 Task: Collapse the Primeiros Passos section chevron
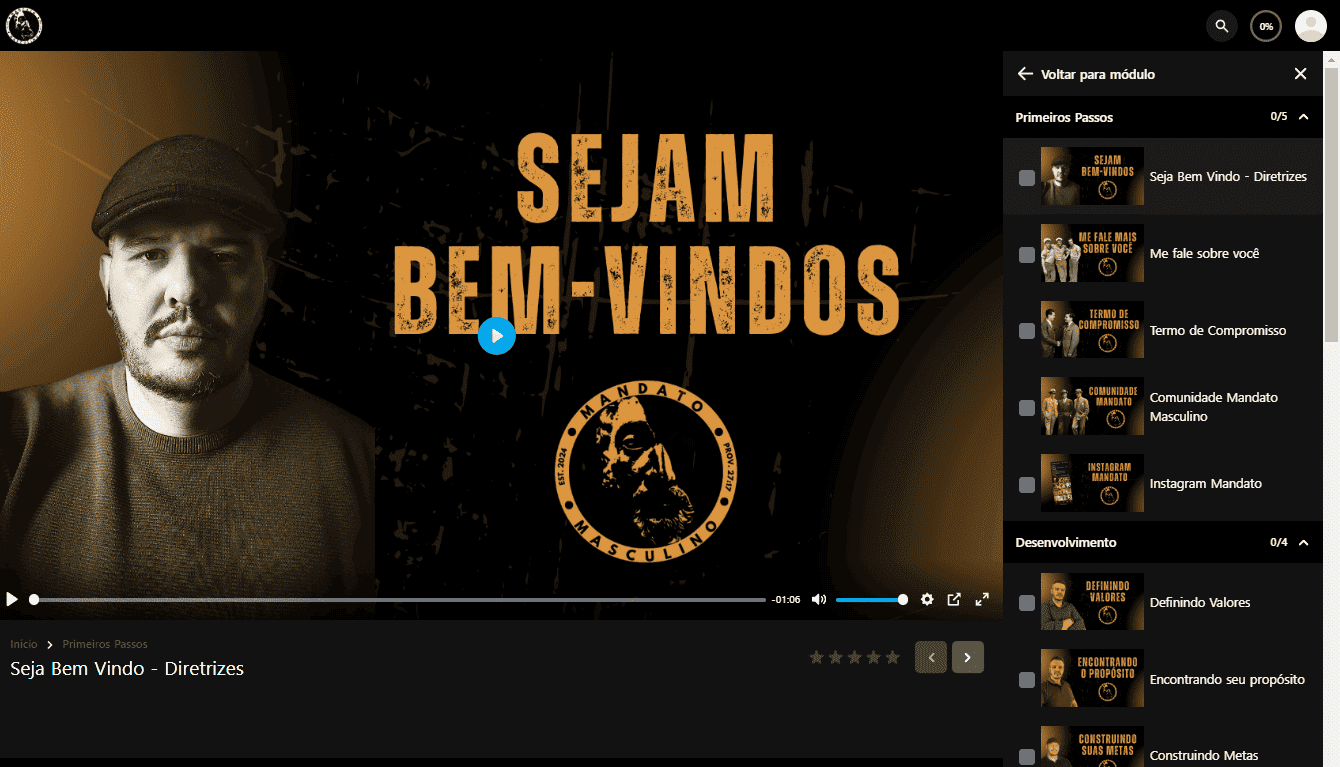point(1303,117)
